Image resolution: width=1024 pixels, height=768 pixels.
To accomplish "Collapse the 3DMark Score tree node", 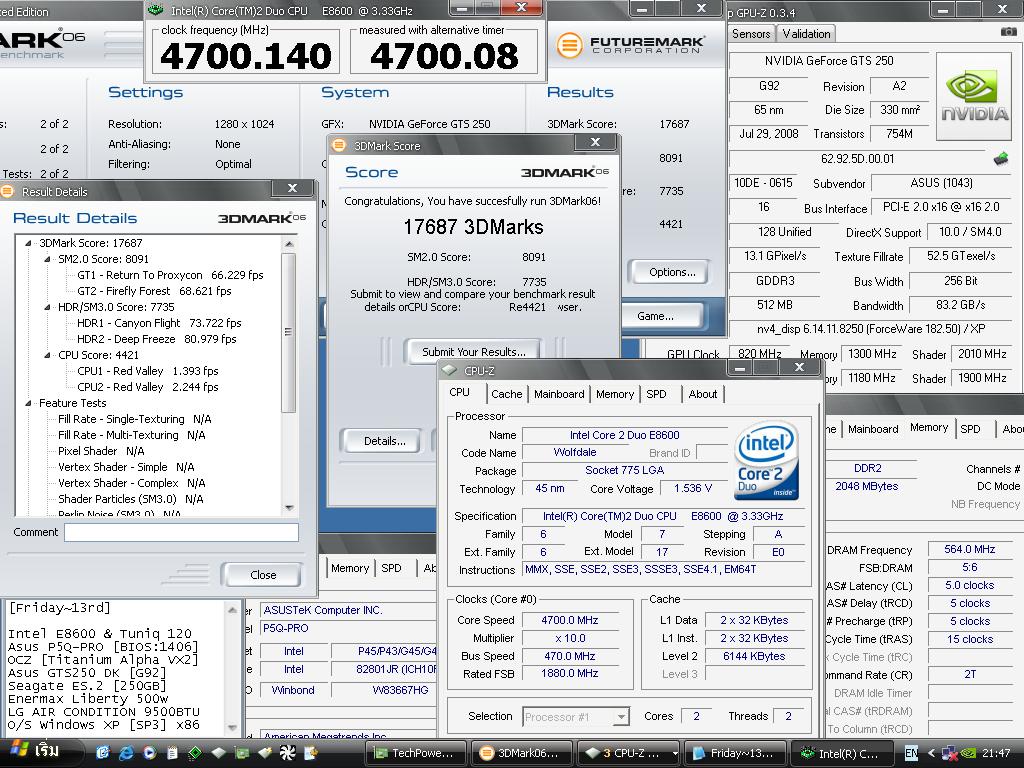I will tap(29, 243).
